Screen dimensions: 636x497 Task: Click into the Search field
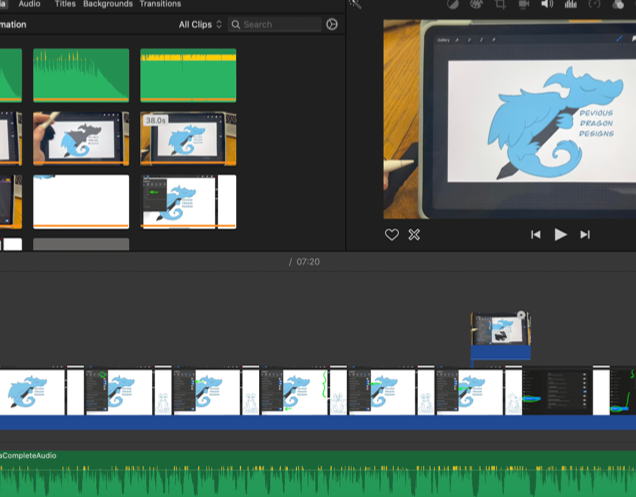pyautogui.click(x=275, y=24)
